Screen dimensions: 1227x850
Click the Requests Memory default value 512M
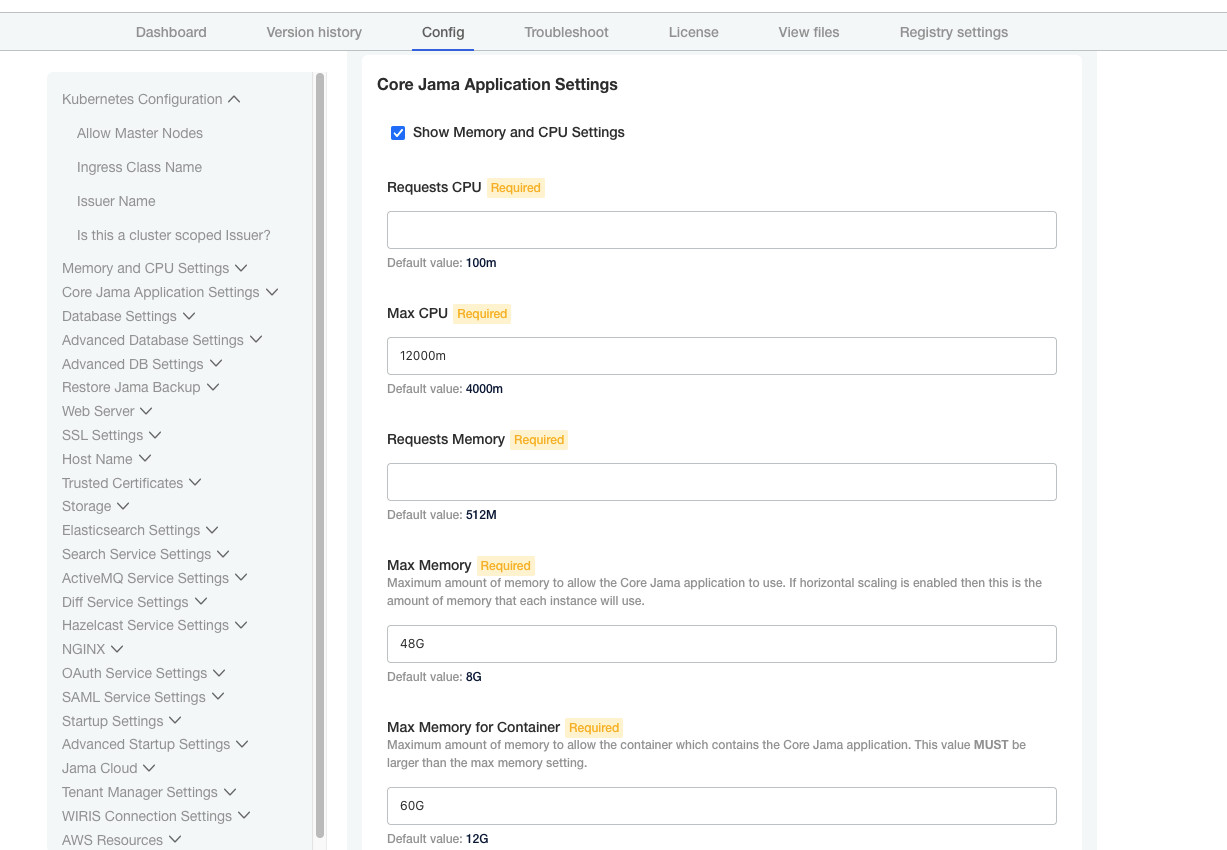click(481, 515)
